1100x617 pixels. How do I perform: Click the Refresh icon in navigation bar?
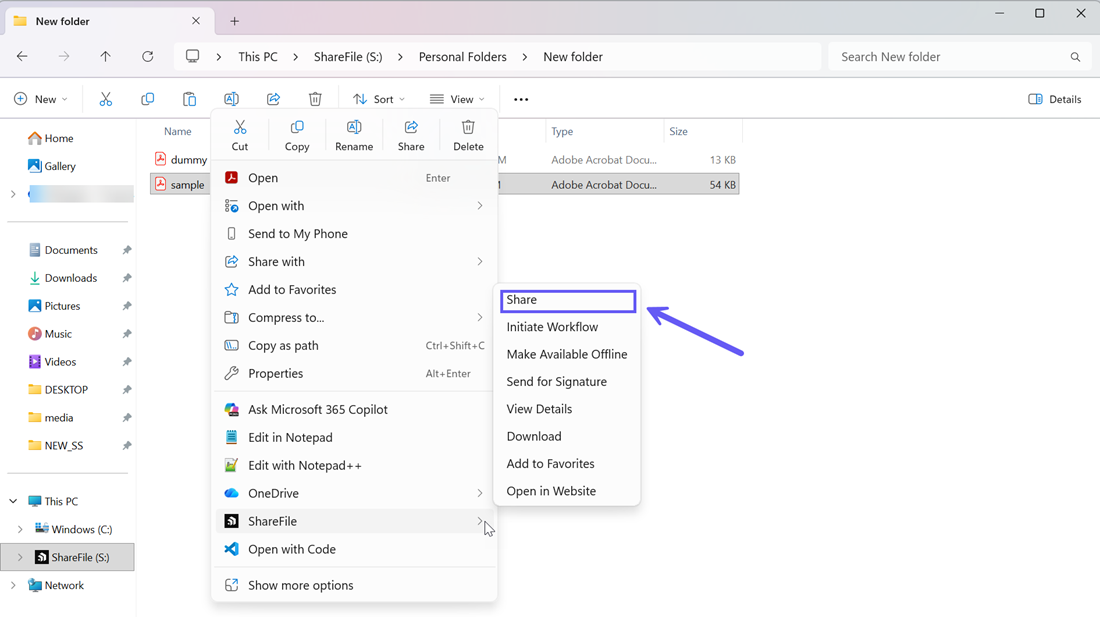coord(148,57)
